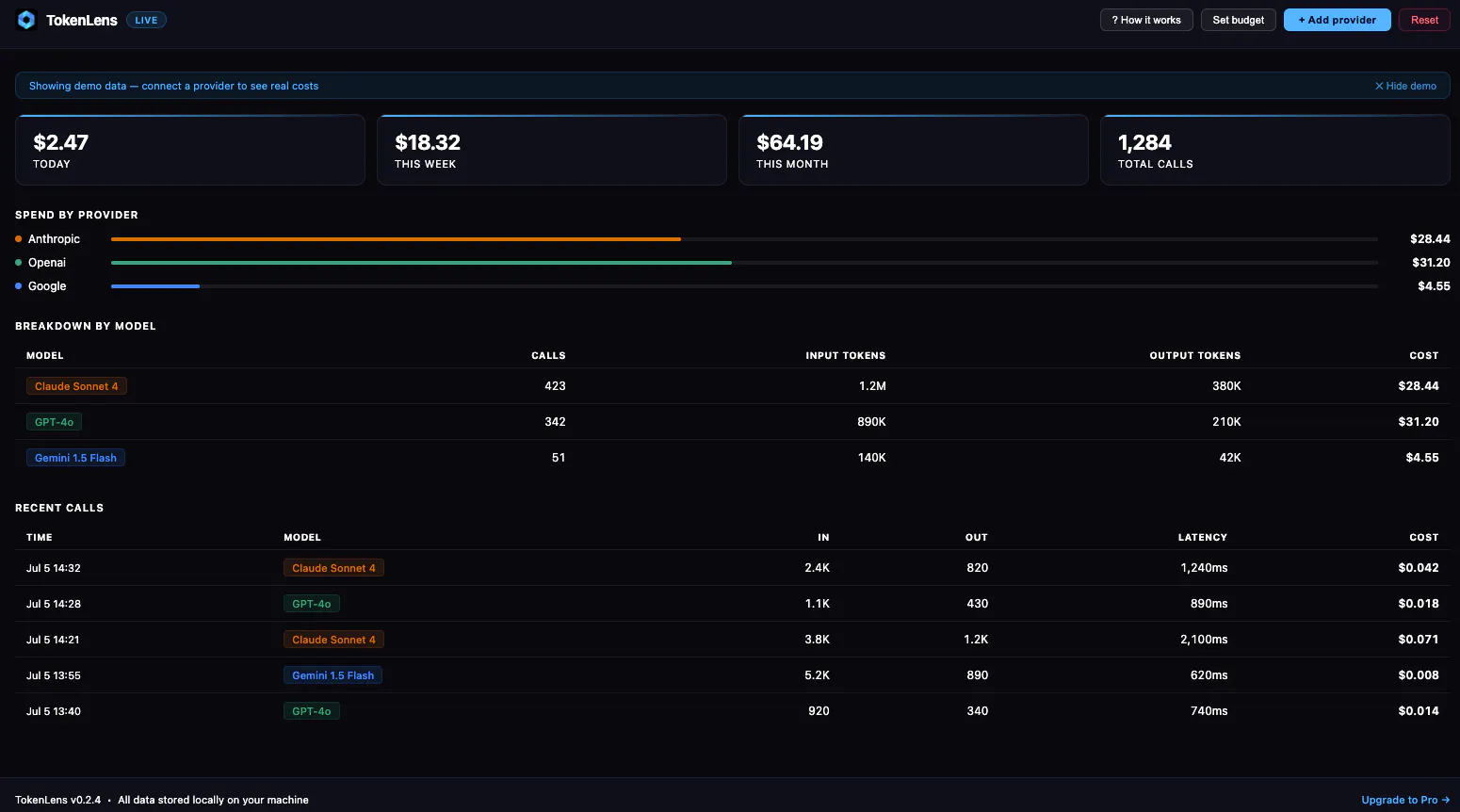
Task: Click the $0.042 call cost
Action: point(1419,568)
